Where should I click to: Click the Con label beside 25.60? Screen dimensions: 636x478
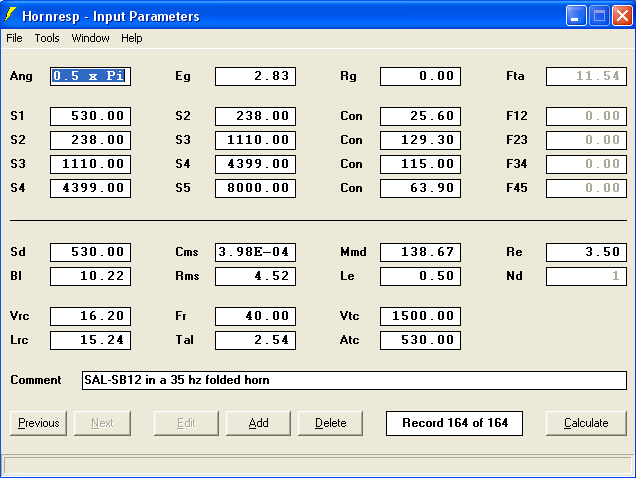351,116
